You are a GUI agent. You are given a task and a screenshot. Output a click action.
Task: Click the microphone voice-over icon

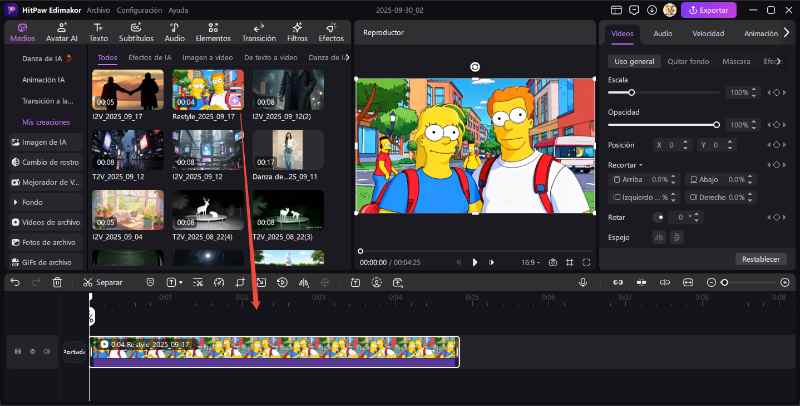[x=582, y=283]
